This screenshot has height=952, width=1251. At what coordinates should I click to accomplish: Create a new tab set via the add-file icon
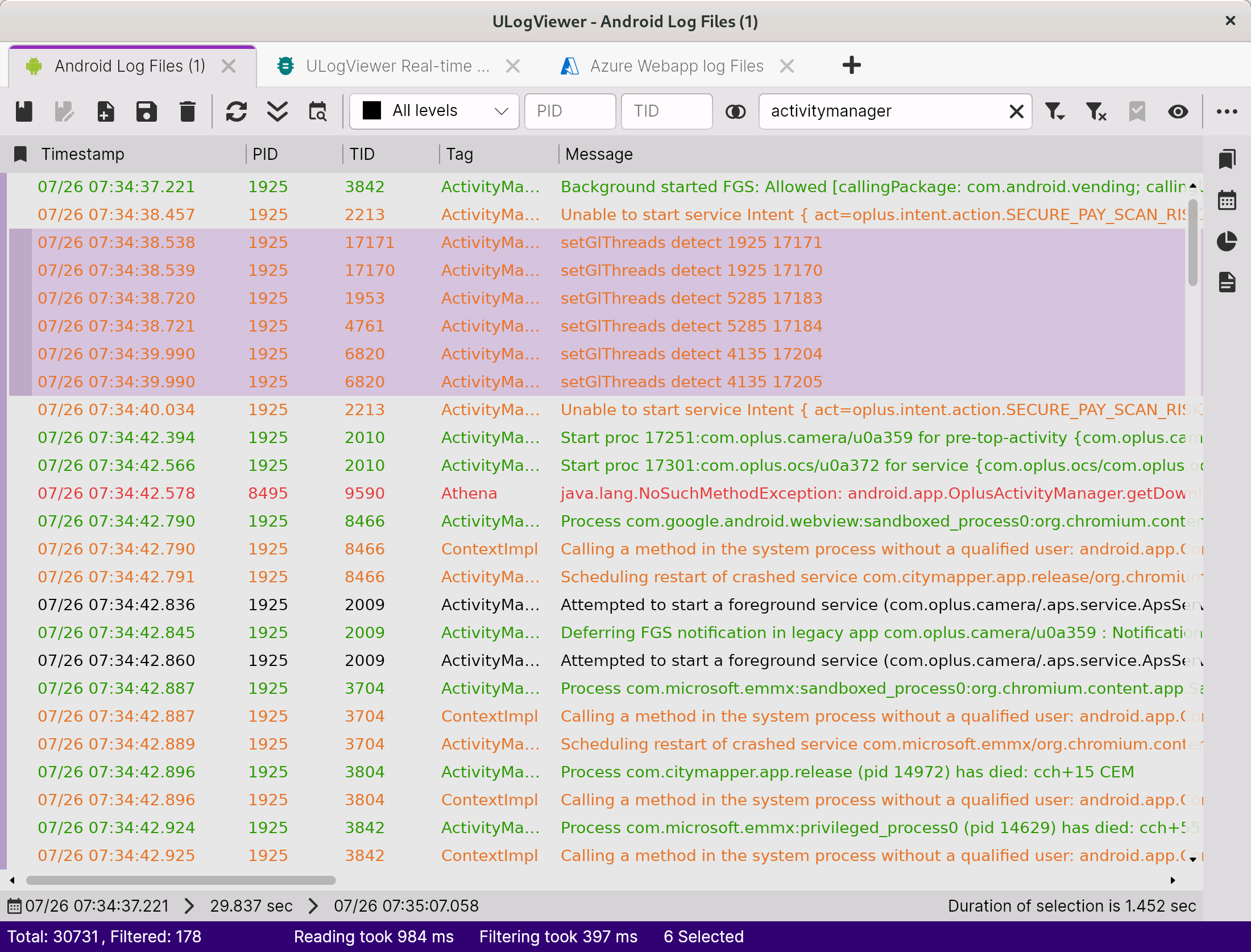[x=105, y=111]
